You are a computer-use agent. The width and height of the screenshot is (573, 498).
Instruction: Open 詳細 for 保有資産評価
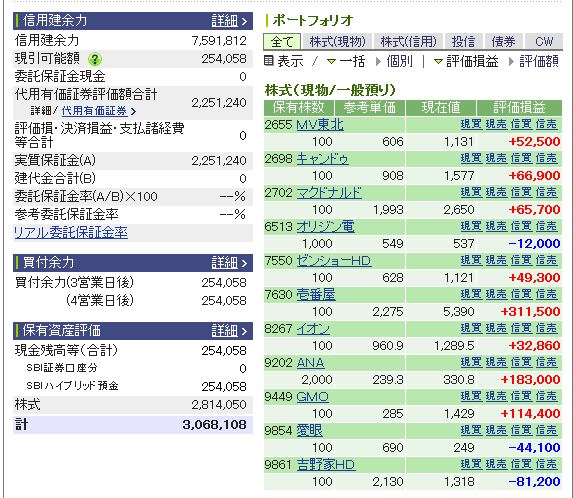point(229,331)
